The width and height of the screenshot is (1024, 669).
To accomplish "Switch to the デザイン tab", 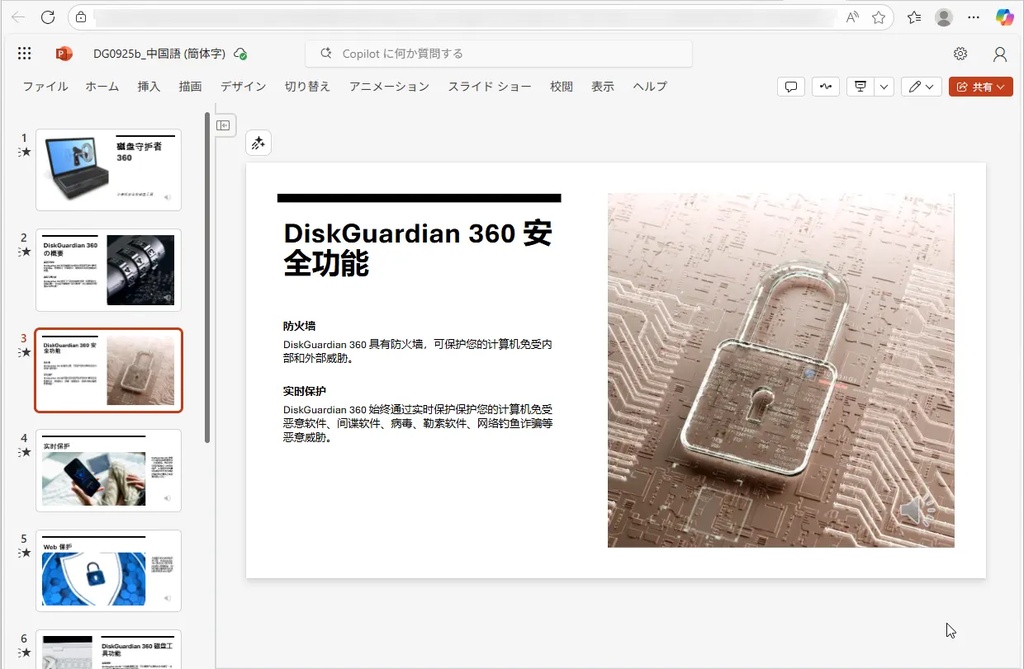I will (243, 86).
